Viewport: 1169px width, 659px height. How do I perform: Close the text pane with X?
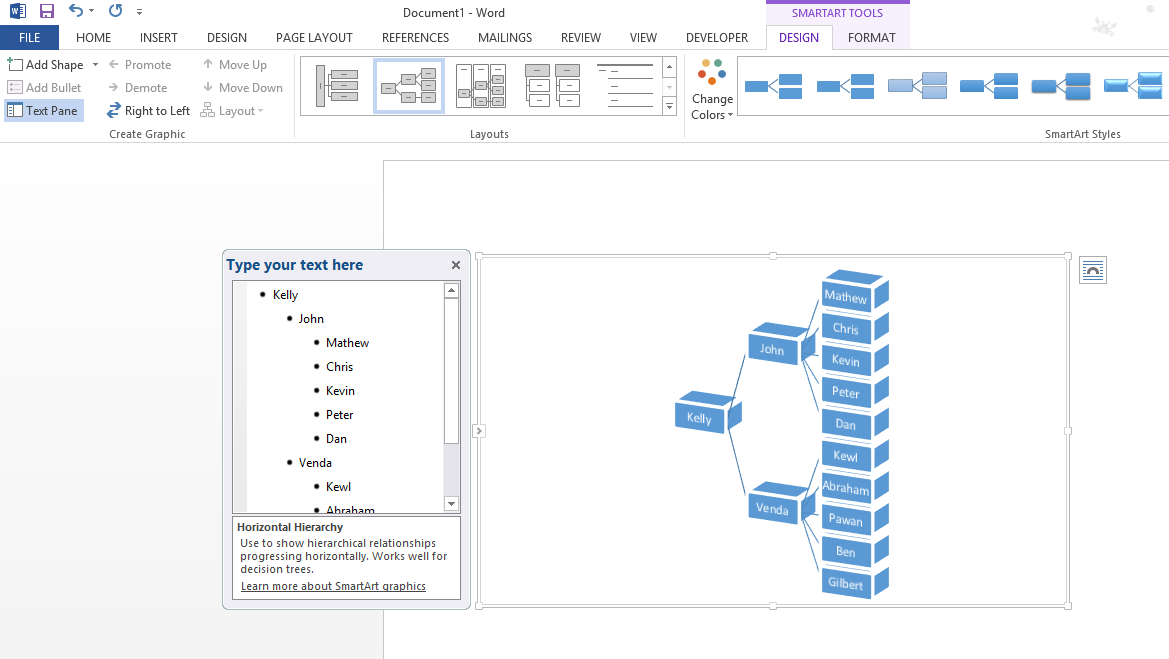pyautogui.click(x=456, y=265)
